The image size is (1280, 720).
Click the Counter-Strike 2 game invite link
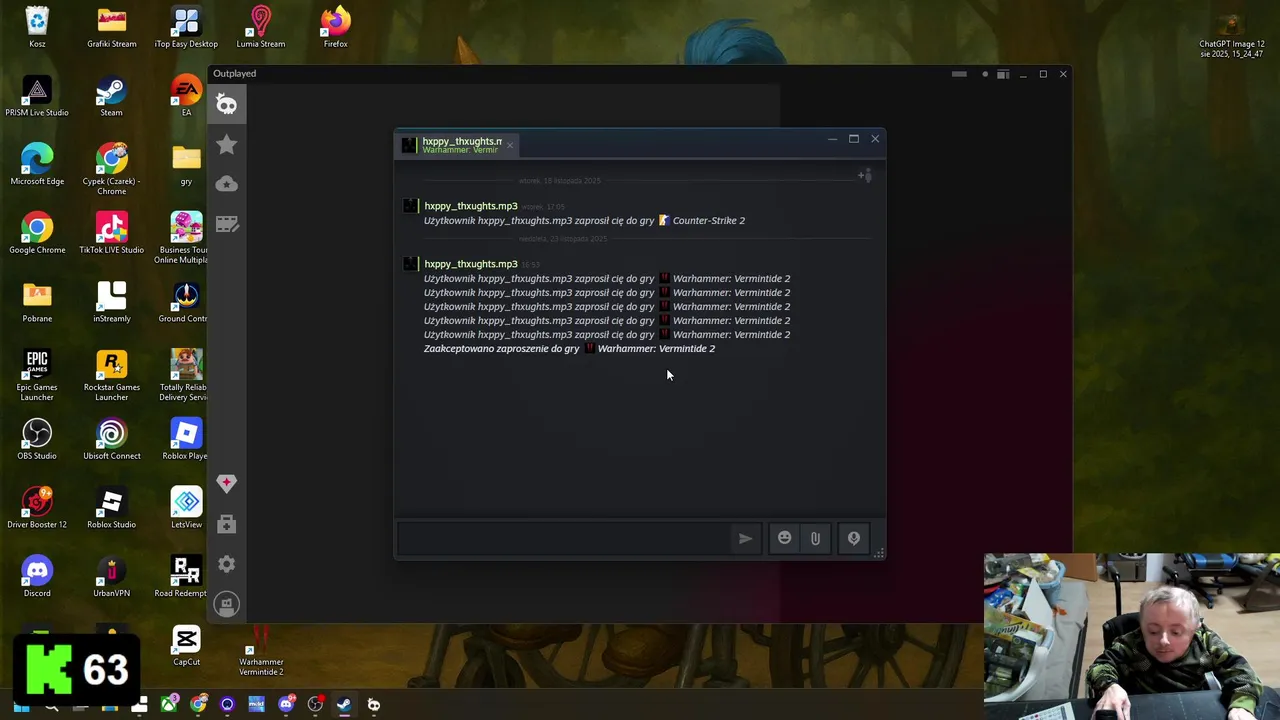coord(708,221)
